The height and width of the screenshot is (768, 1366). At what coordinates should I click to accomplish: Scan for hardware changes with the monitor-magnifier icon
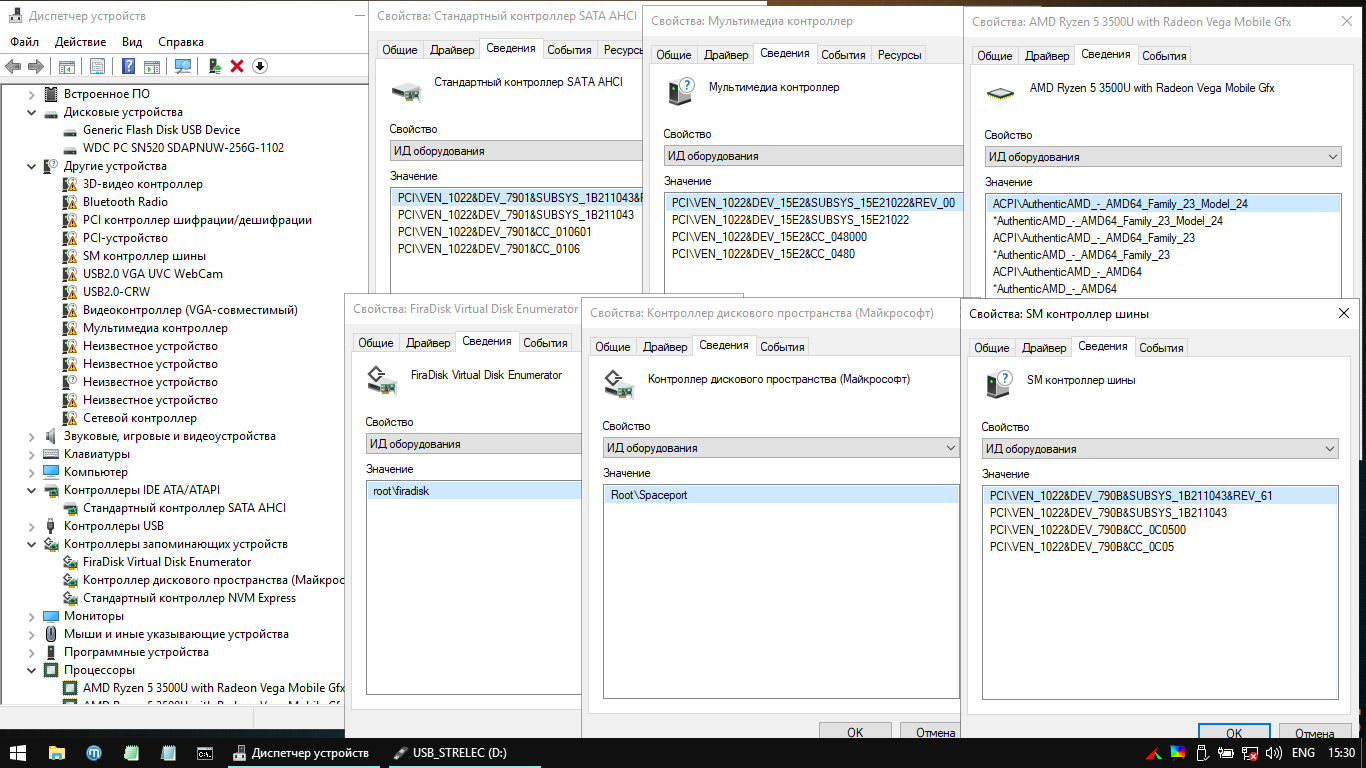coord(183,66)
